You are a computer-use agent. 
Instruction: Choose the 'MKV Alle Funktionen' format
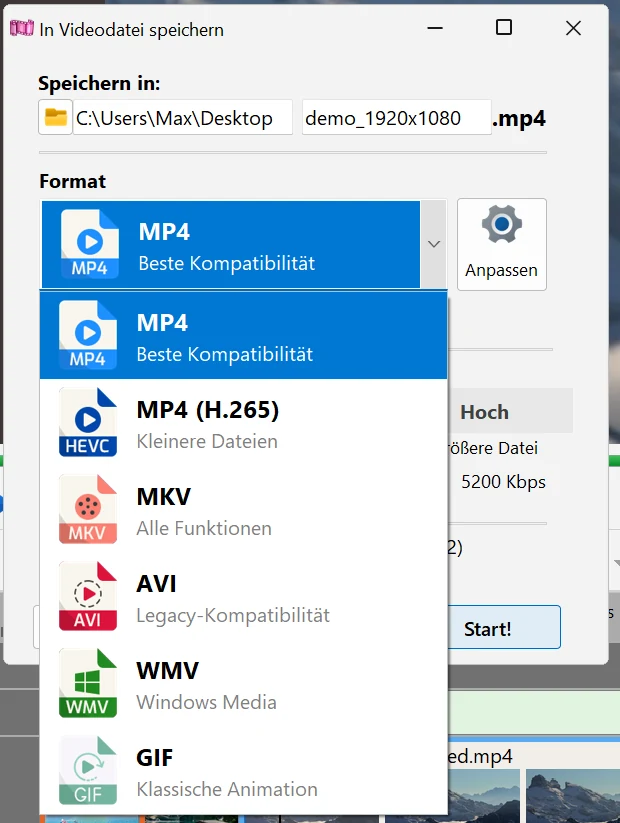244,509
